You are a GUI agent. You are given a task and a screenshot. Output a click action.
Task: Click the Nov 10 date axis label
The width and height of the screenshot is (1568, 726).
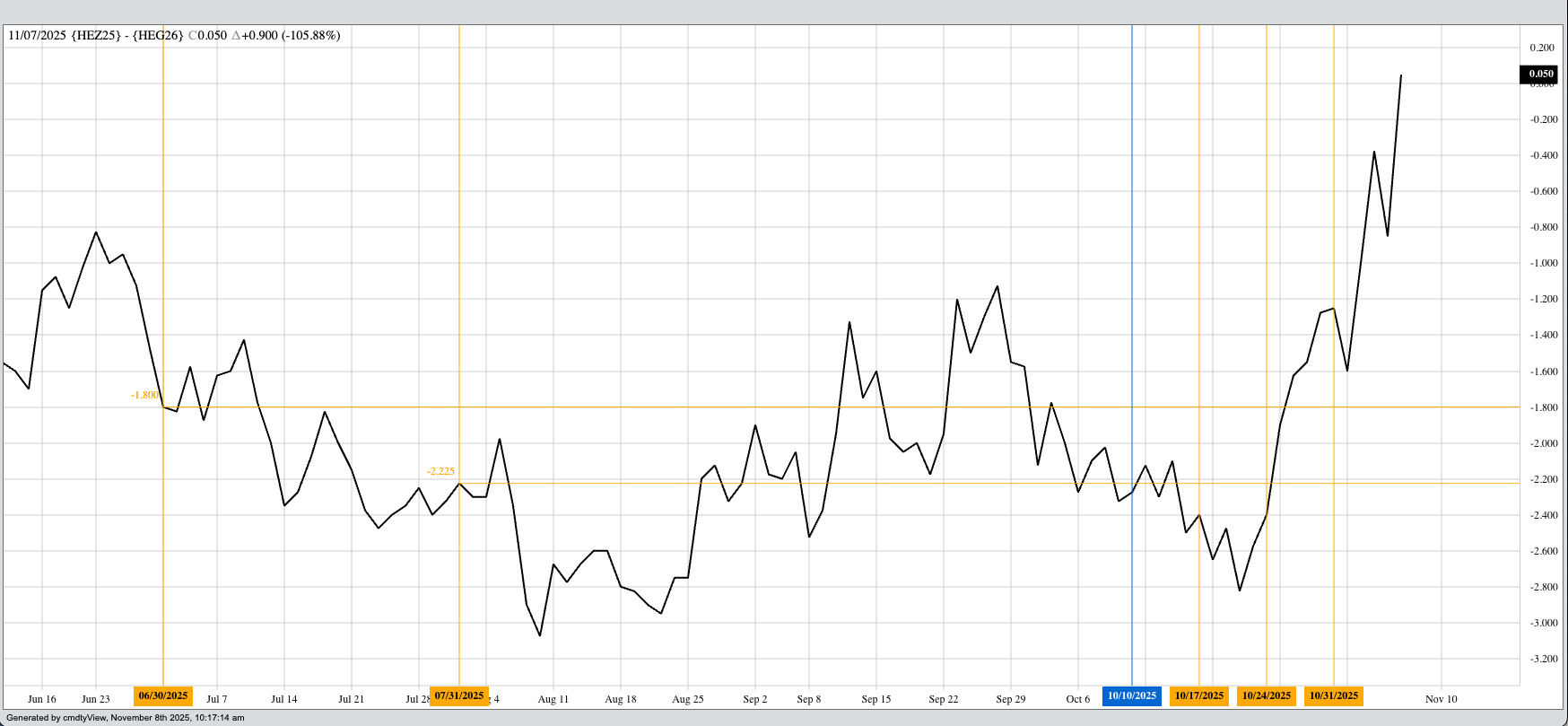1441,699
